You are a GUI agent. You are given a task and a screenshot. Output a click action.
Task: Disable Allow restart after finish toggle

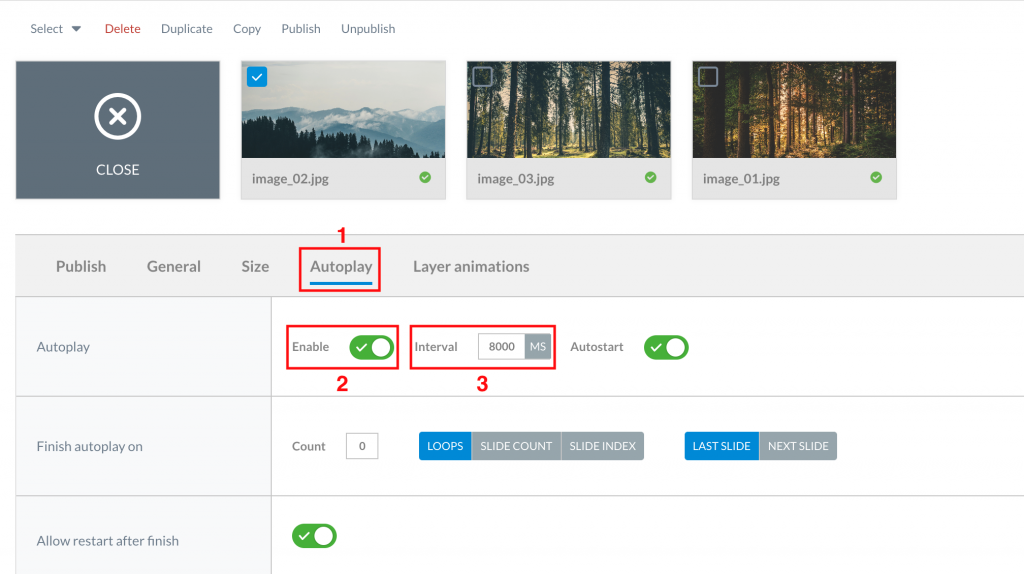(x=314, y=536)
